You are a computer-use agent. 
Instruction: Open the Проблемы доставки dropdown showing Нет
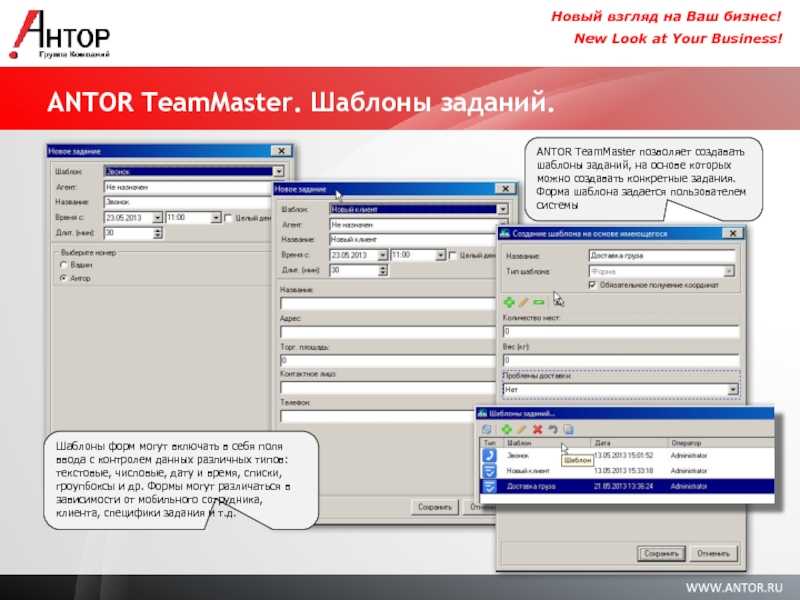733,389
